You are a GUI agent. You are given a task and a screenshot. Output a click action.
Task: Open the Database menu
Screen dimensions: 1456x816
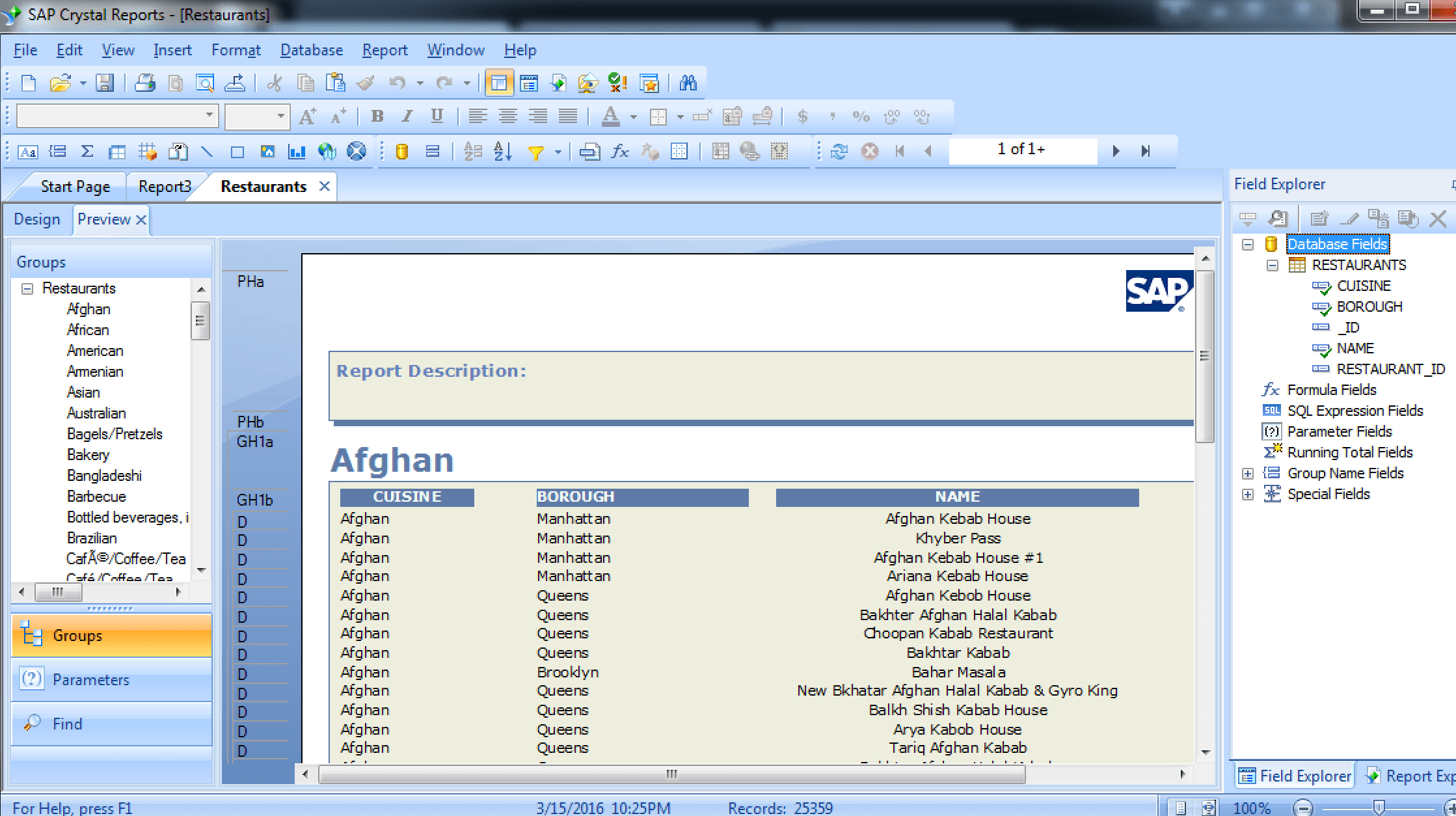311,50
